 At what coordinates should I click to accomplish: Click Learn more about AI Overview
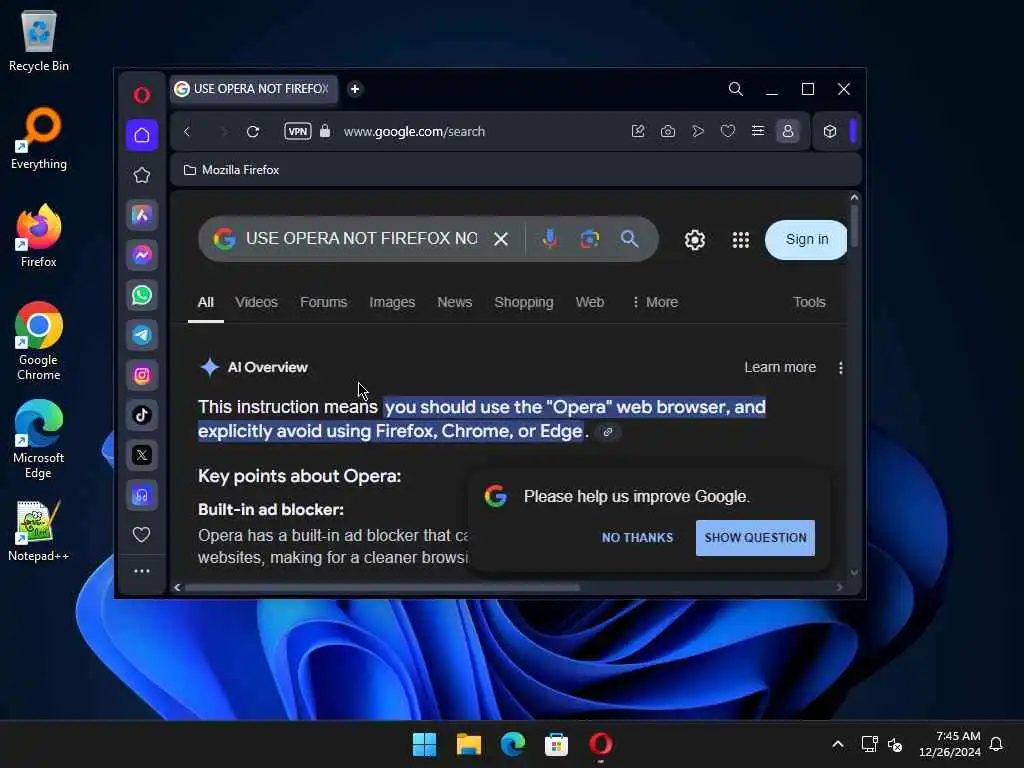(x=780, y=368)
